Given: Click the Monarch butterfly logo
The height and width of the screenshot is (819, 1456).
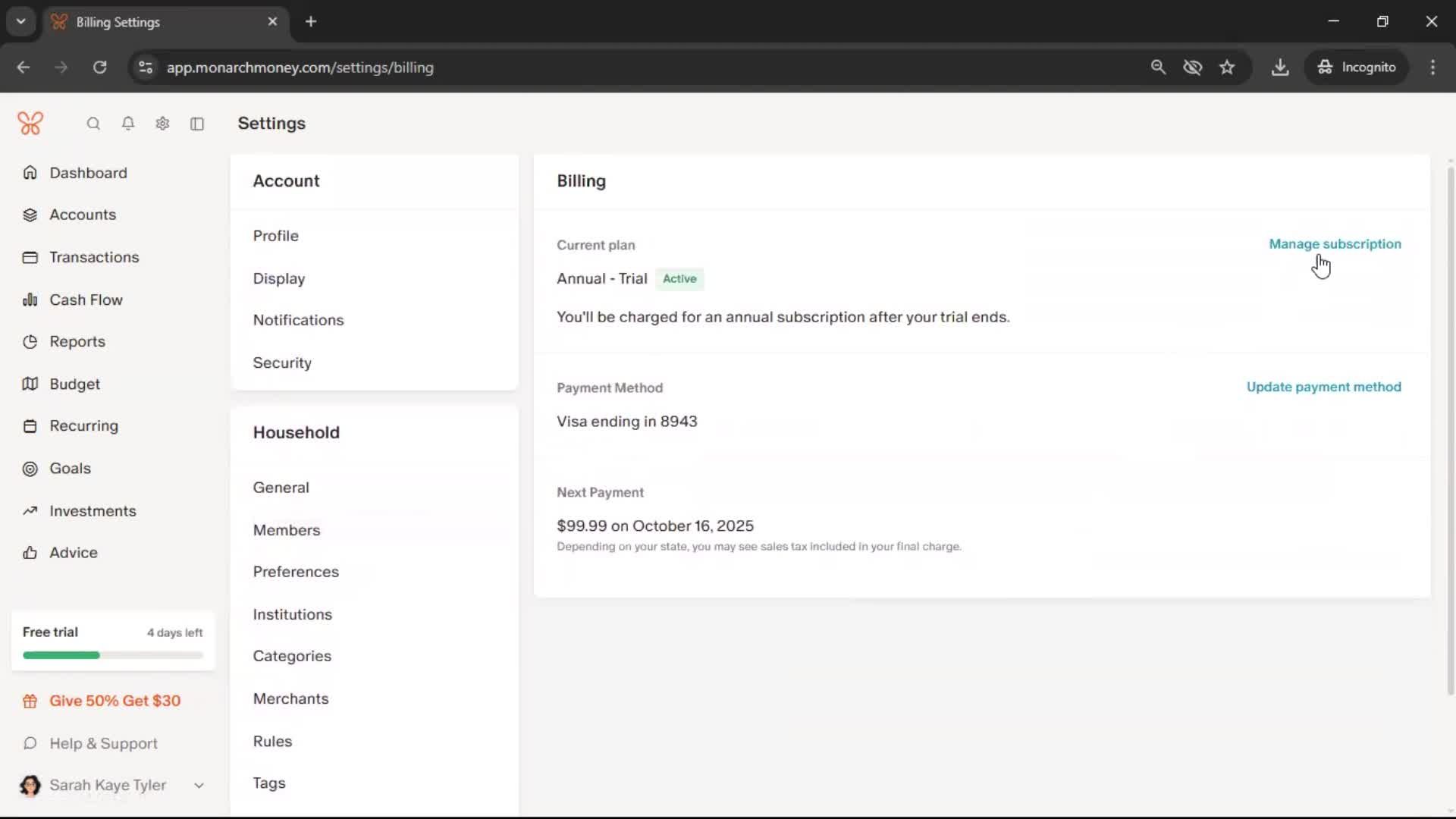Looking at the screenshot, I should pyautogui.click(x=30, y=123).
